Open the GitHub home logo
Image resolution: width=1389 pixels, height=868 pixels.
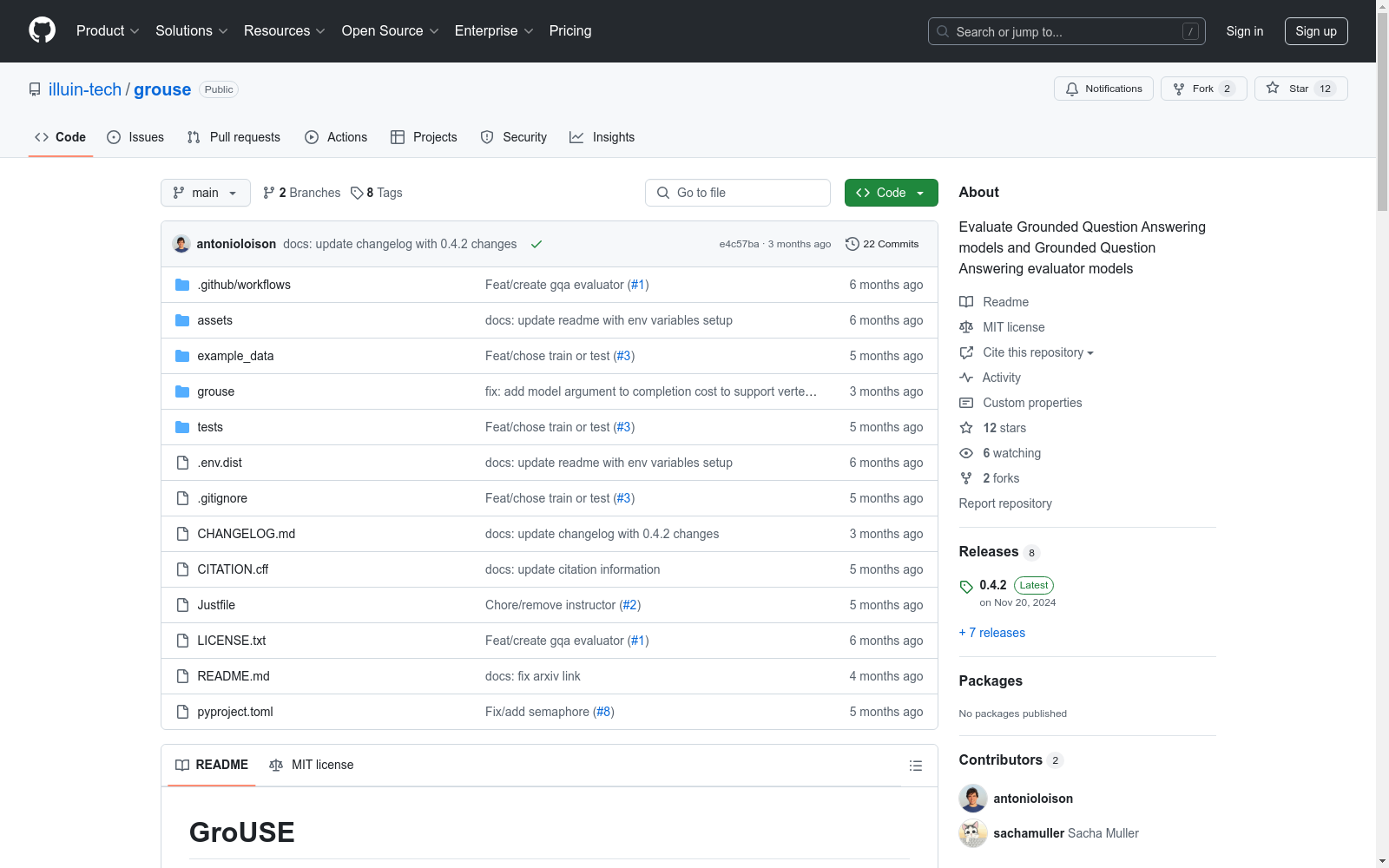pyautogui.click(x=42, y=30)
